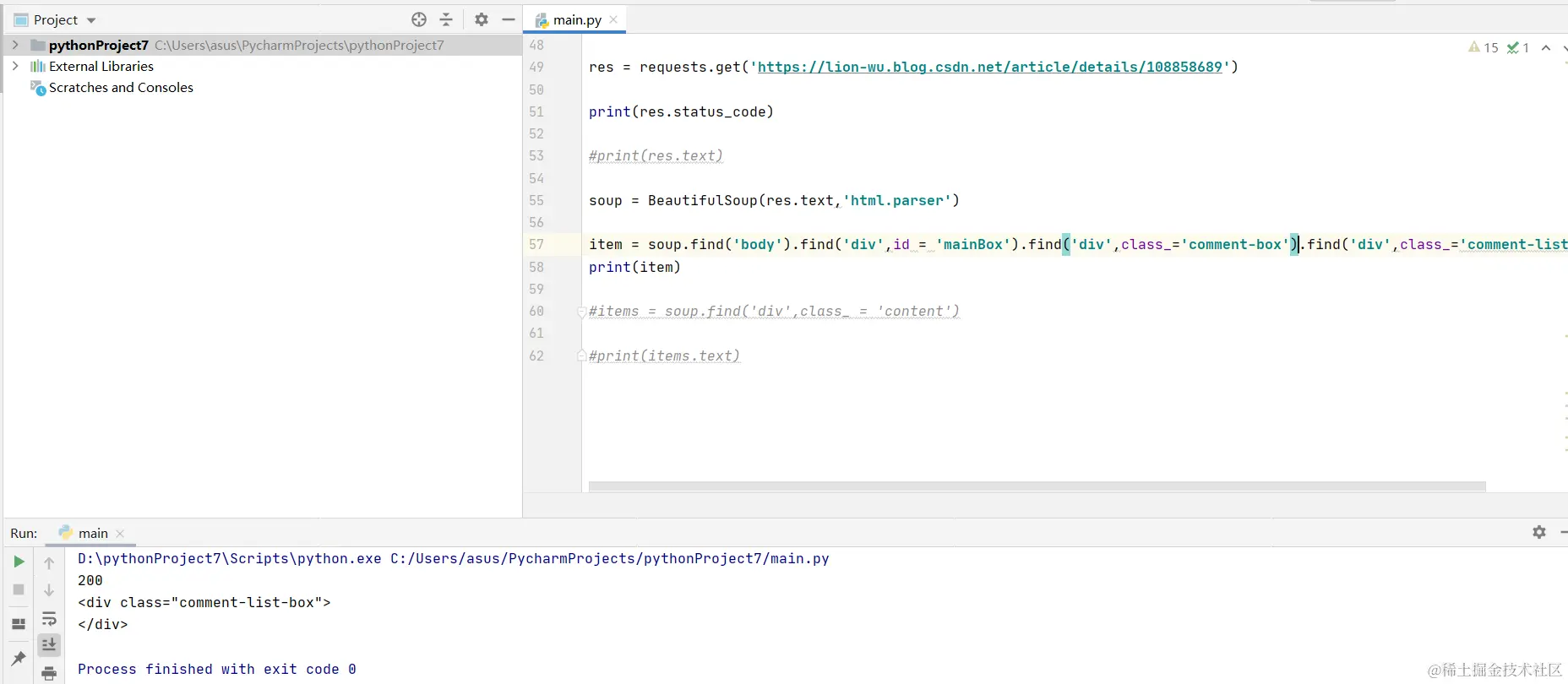Toggle soft-wrap in Run console
Image resolution: width=1568 pixels, height=684 pixels.
click(x=49, y=618)
